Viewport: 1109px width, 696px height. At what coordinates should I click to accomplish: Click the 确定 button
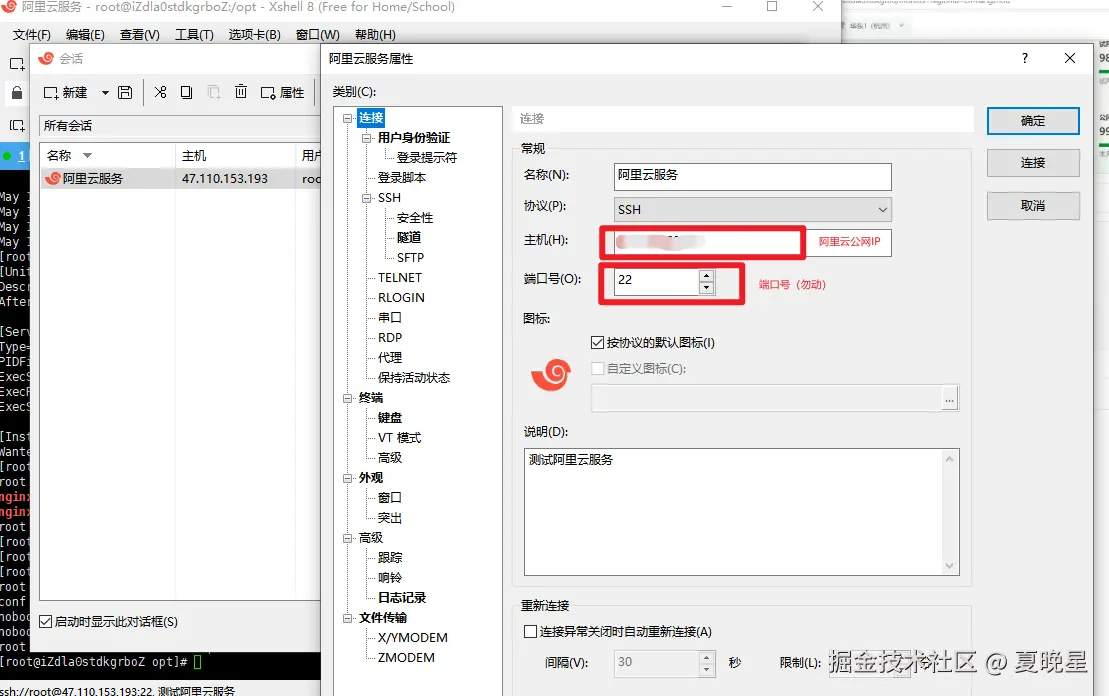(x=1033, y=121)
